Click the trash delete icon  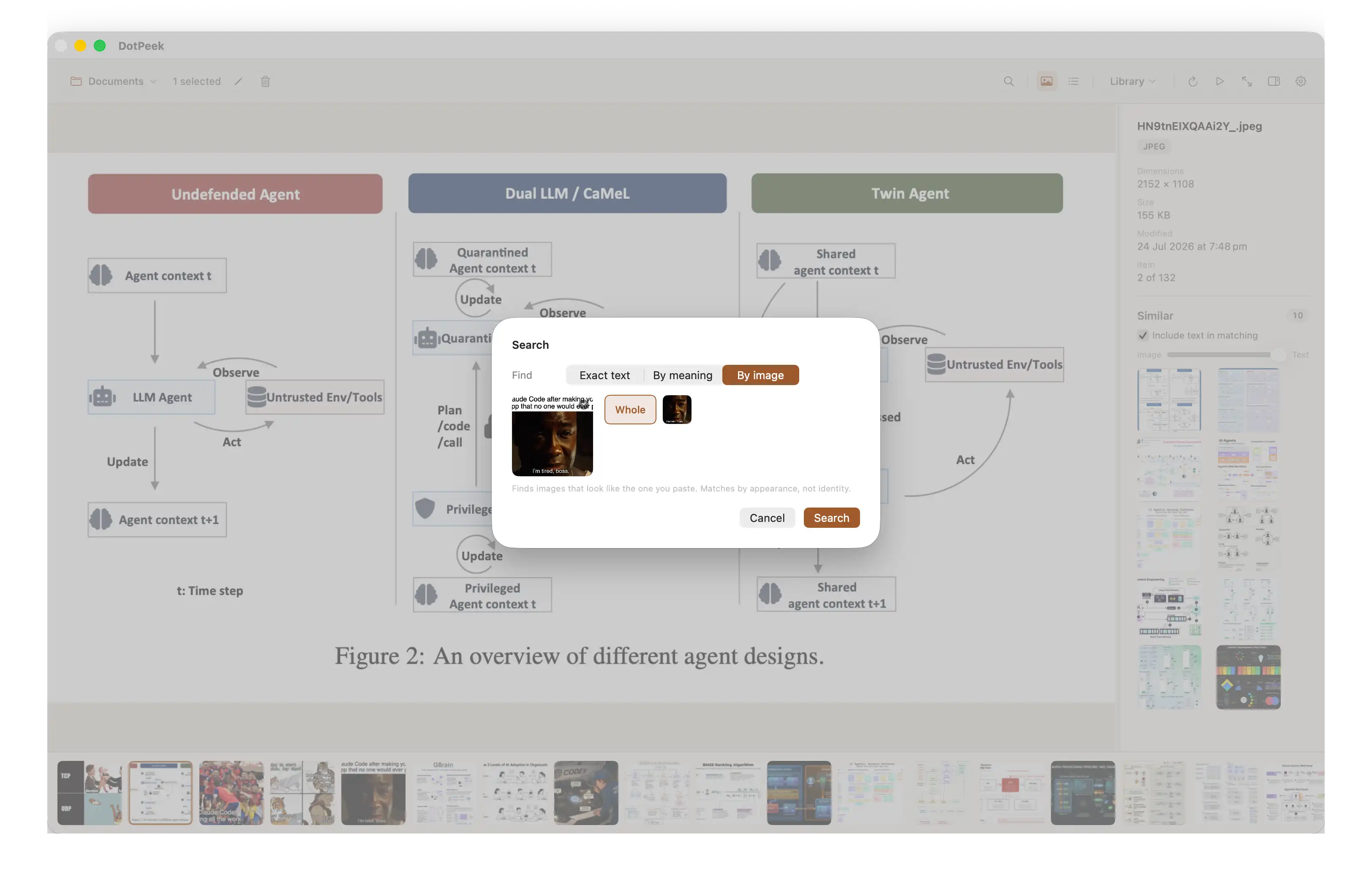pyautogui.click(x=265, y=81)
